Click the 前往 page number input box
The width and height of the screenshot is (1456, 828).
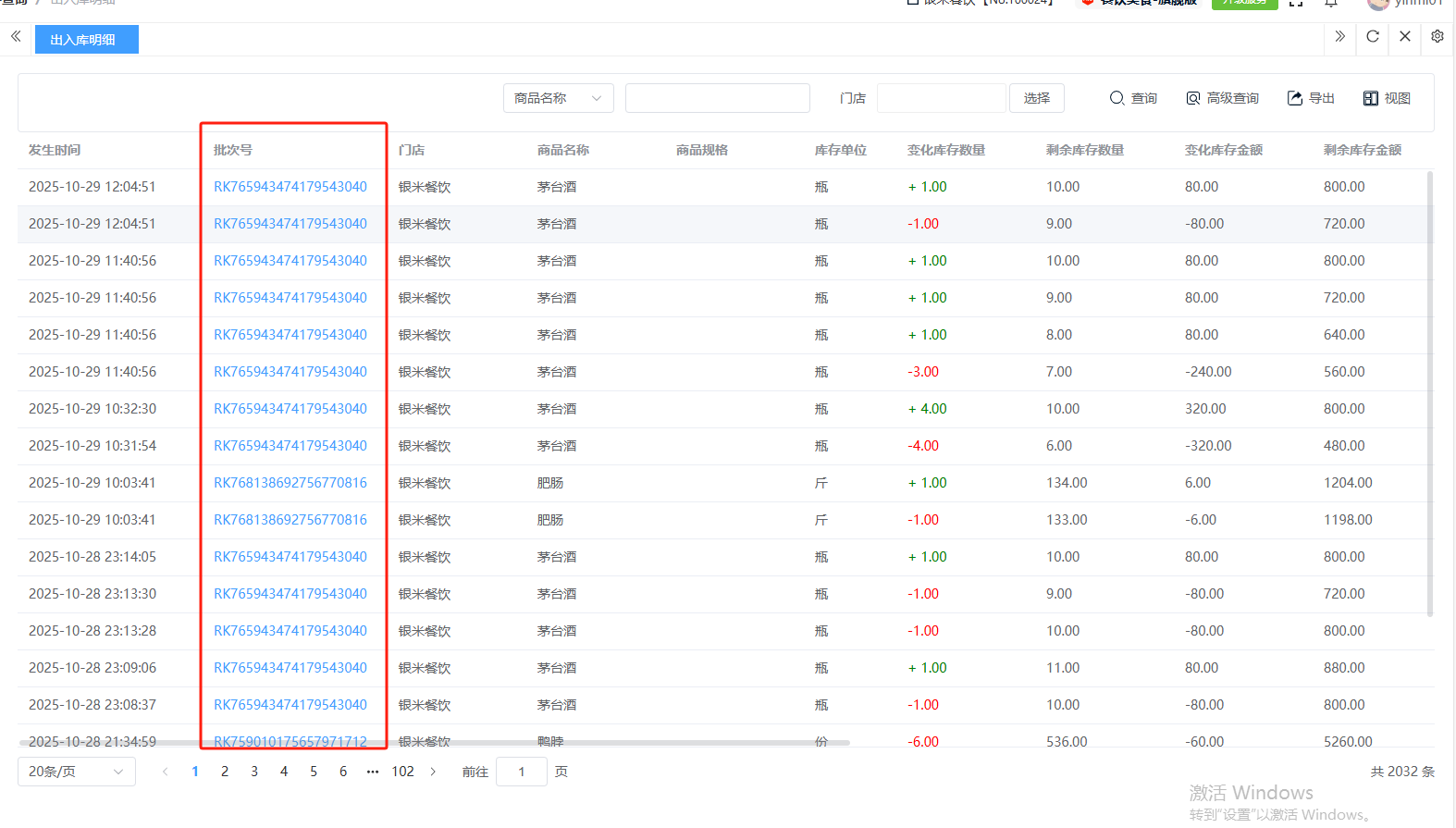click(521, 772)
